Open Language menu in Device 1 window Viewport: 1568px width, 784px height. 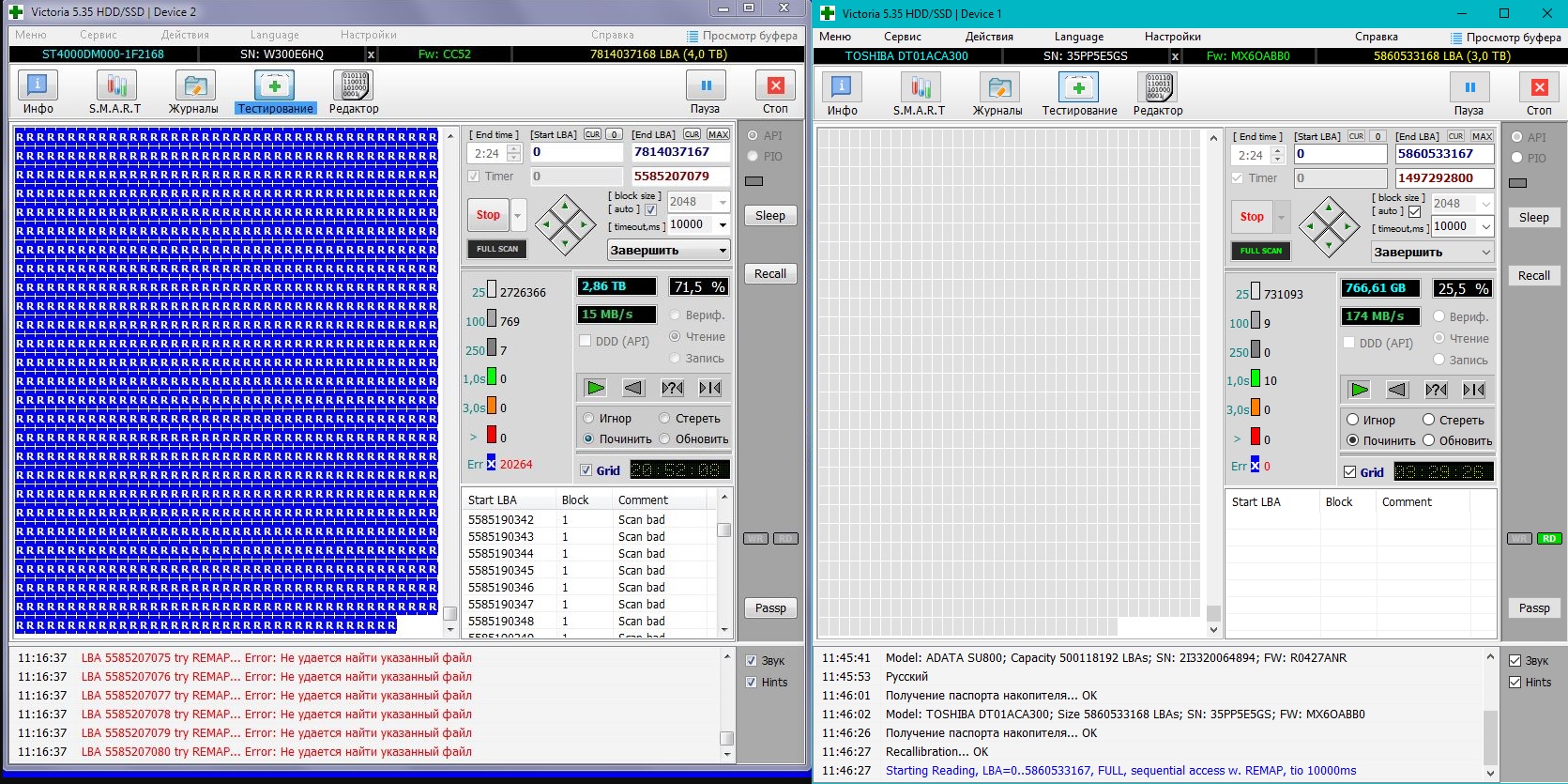coord(1078,37)
